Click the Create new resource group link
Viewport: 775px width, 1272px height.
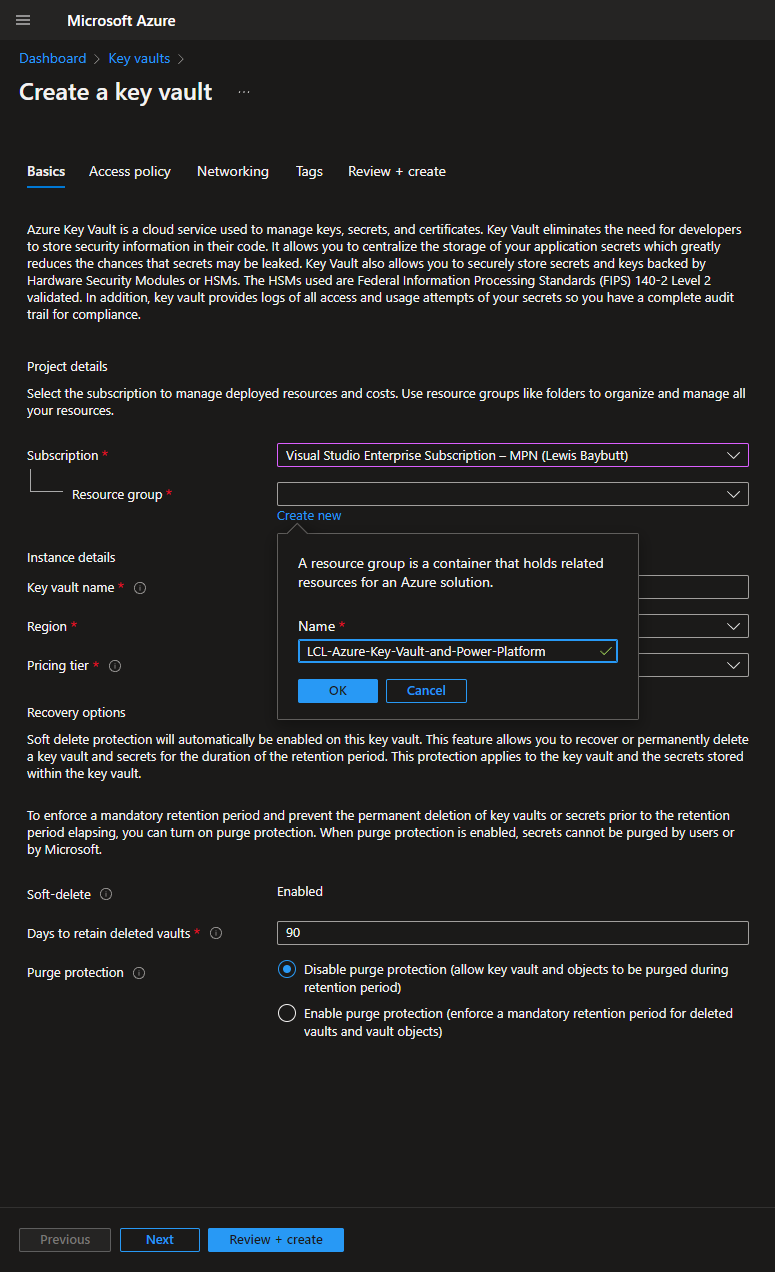click(x=309, y=516)
